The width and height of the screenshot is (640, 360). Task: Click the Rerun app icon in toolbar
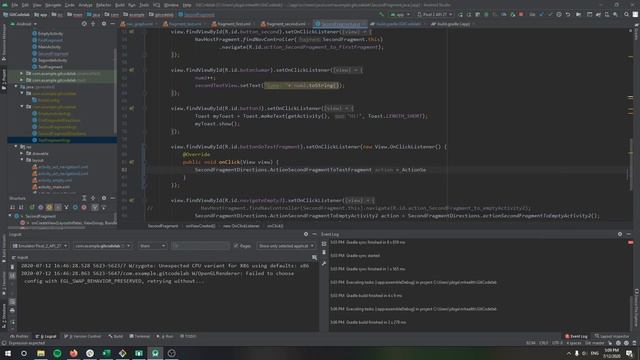[x=460, y=15]
